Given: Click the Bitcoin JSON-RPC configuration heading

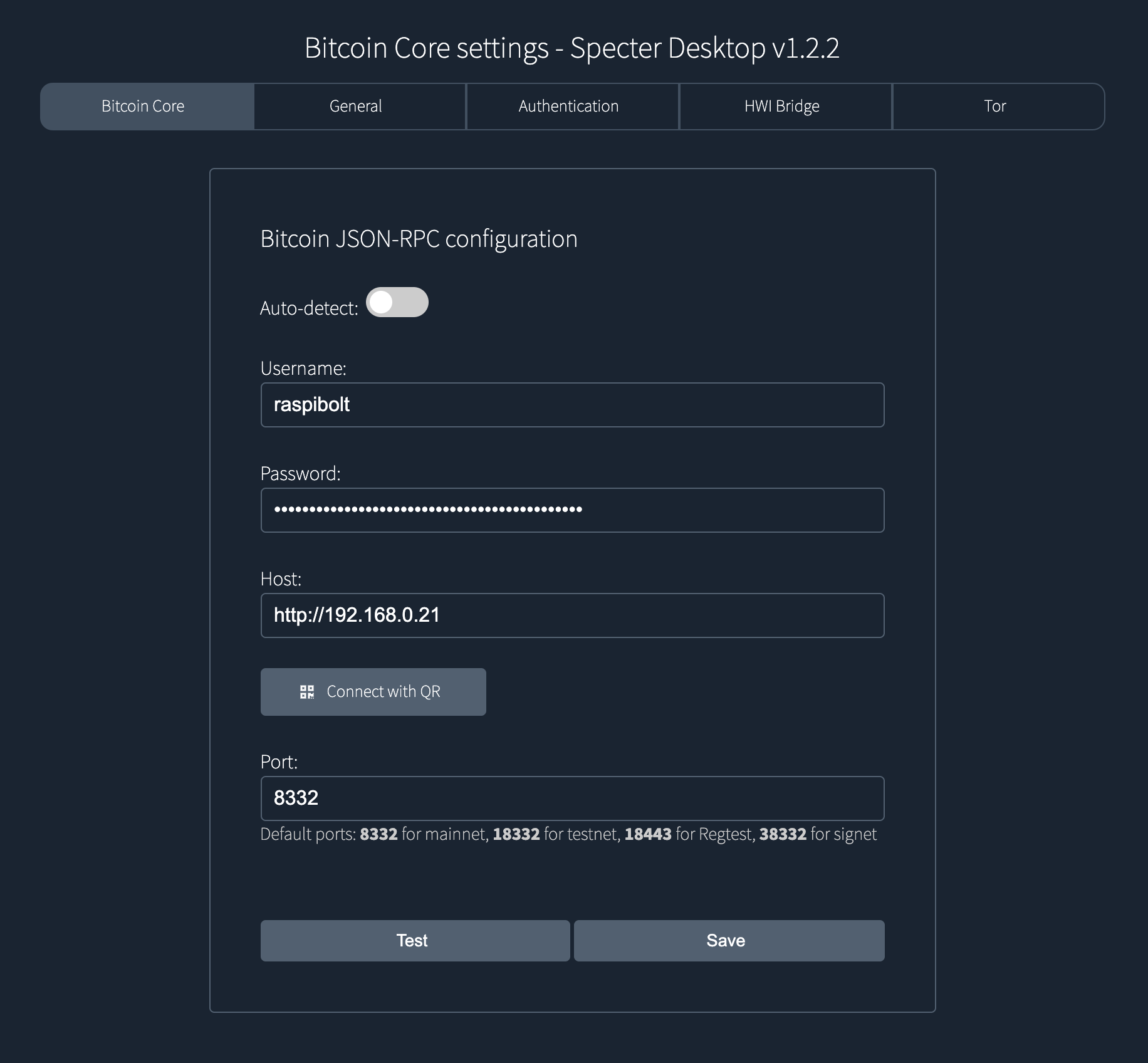Looking at the screenshot, I should point(419,239).
